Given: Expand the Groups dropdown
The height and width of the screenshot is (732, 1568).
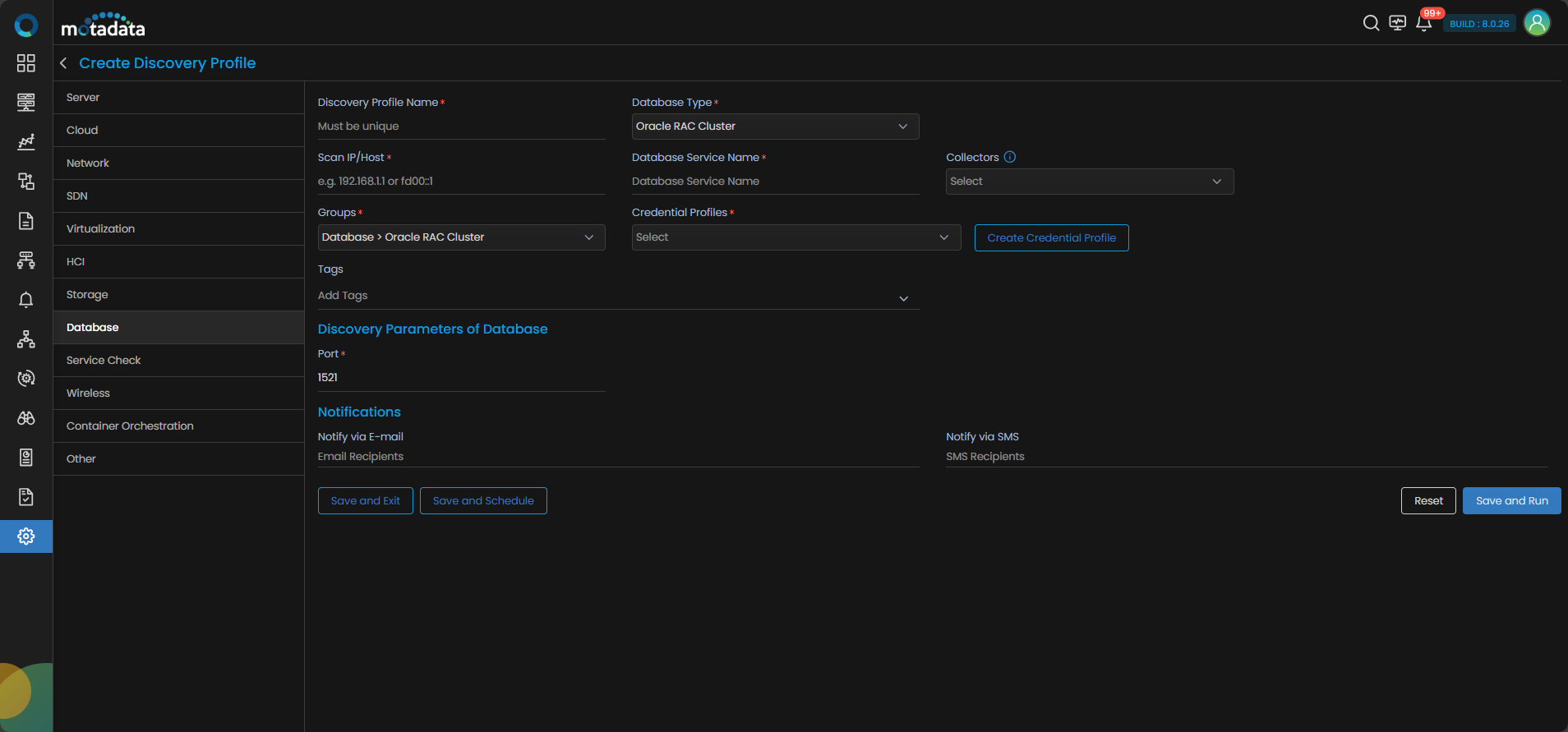Looking at the screenshot, I should click(x=461, y=237).
